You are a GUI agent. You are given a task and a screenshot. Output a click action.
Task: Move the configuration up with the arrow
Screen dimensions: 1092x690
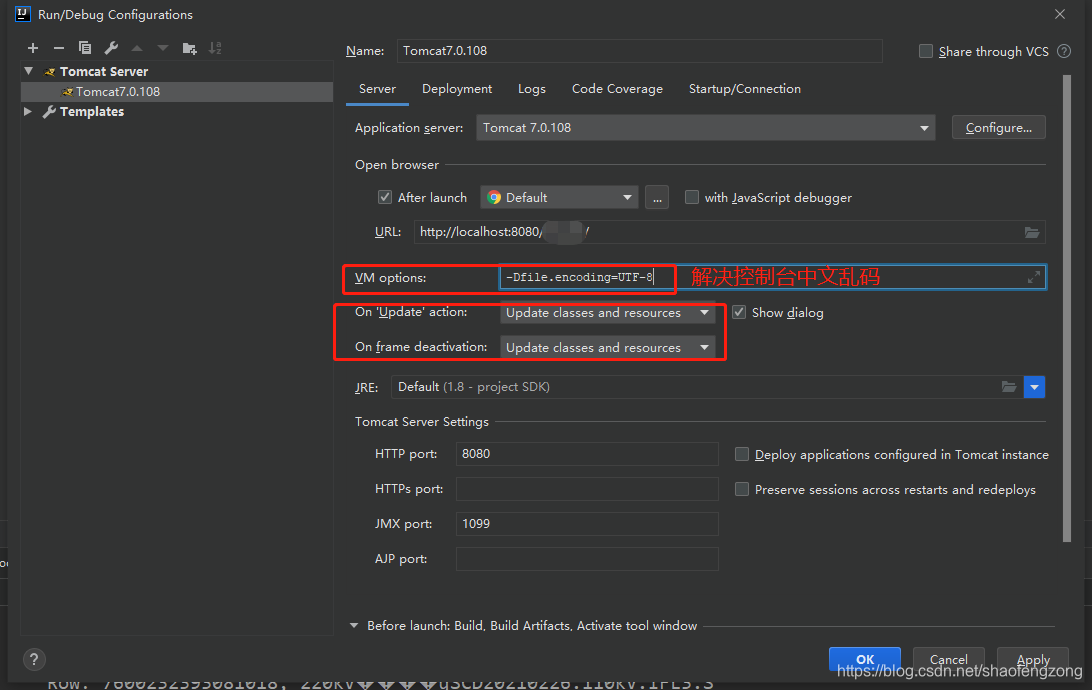pos(137,48)
